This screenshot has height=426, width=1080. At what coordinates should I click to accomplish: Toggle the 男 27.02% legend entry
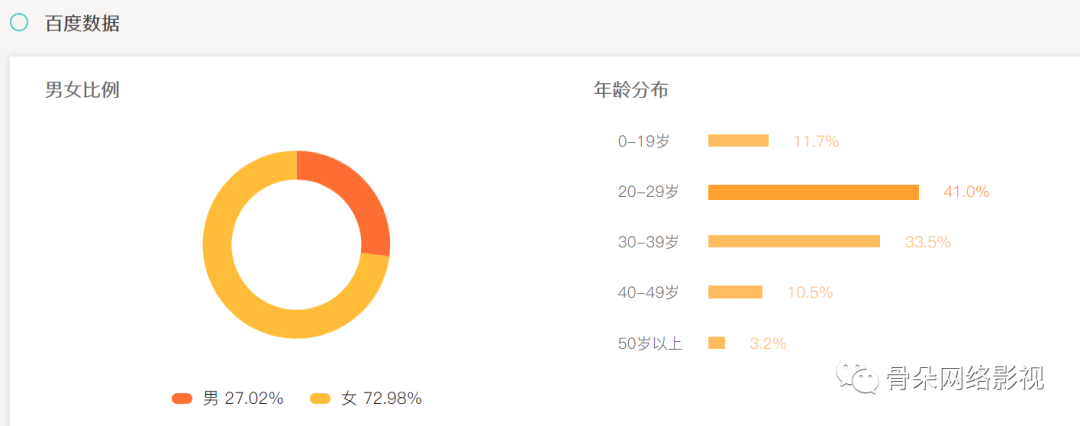pyautogui.click(x=227, y=398)
